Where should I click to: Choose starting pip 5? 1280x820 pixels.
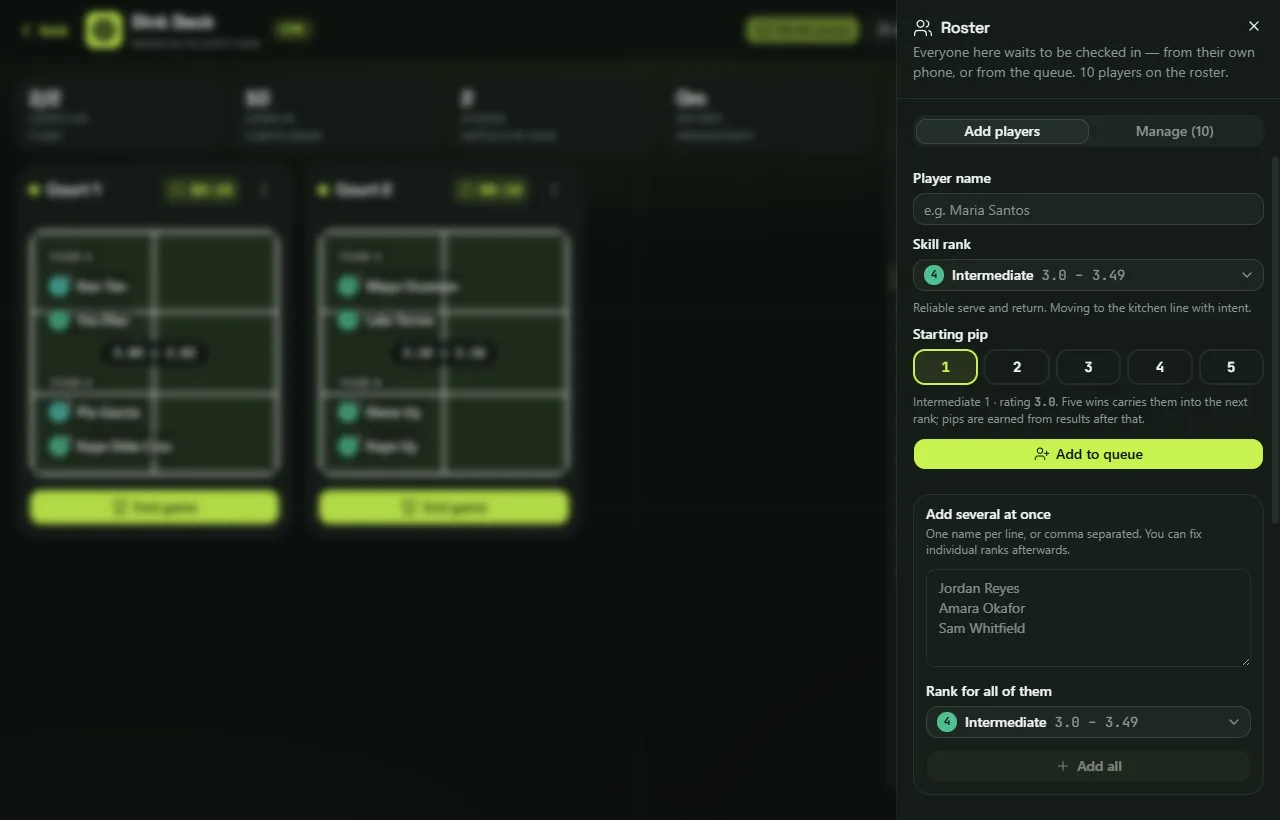(1231, 367)
